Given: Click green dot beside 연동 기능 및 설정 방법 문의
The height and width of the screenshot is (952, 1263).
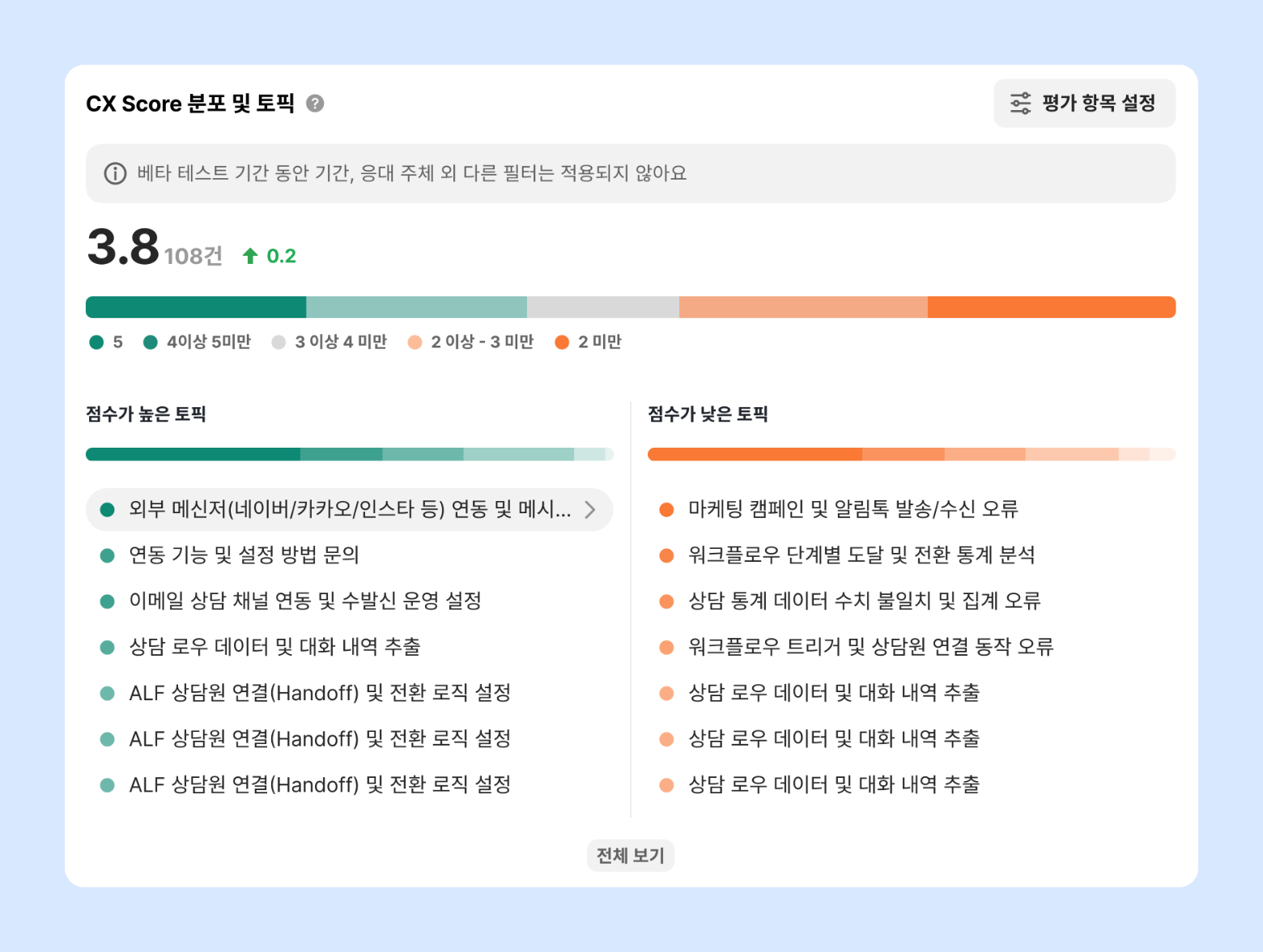Looking at the screenshot, I should pos(107,555).
